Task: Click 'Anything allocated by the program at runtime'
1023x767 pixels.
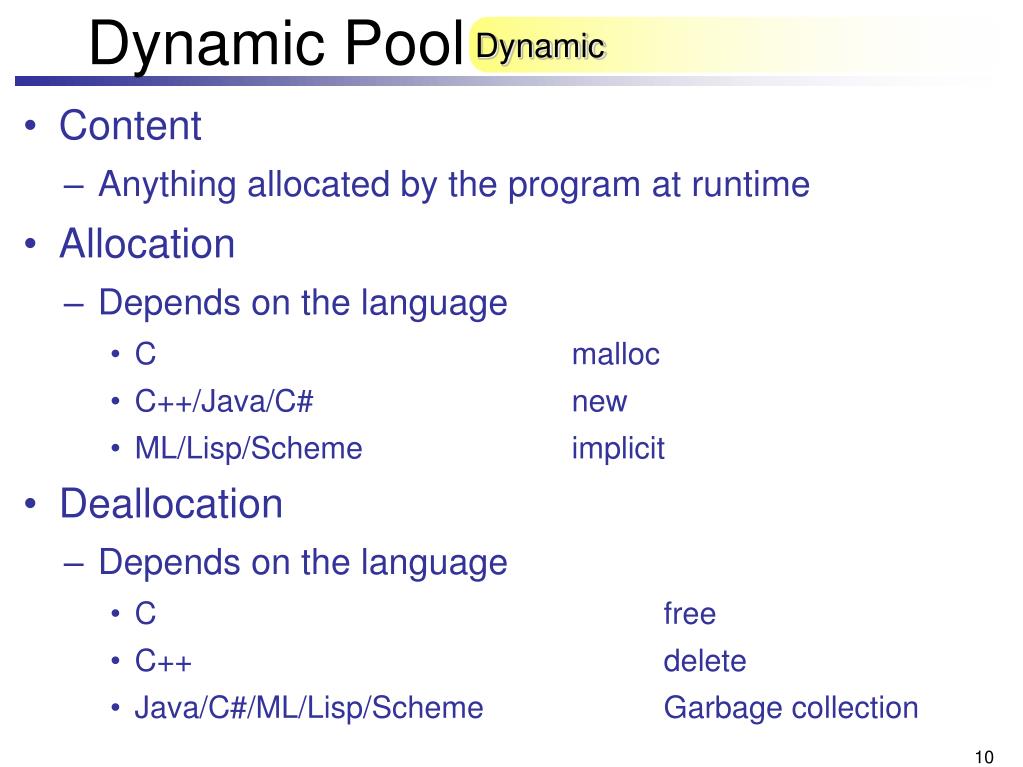Action: [454, 185]
